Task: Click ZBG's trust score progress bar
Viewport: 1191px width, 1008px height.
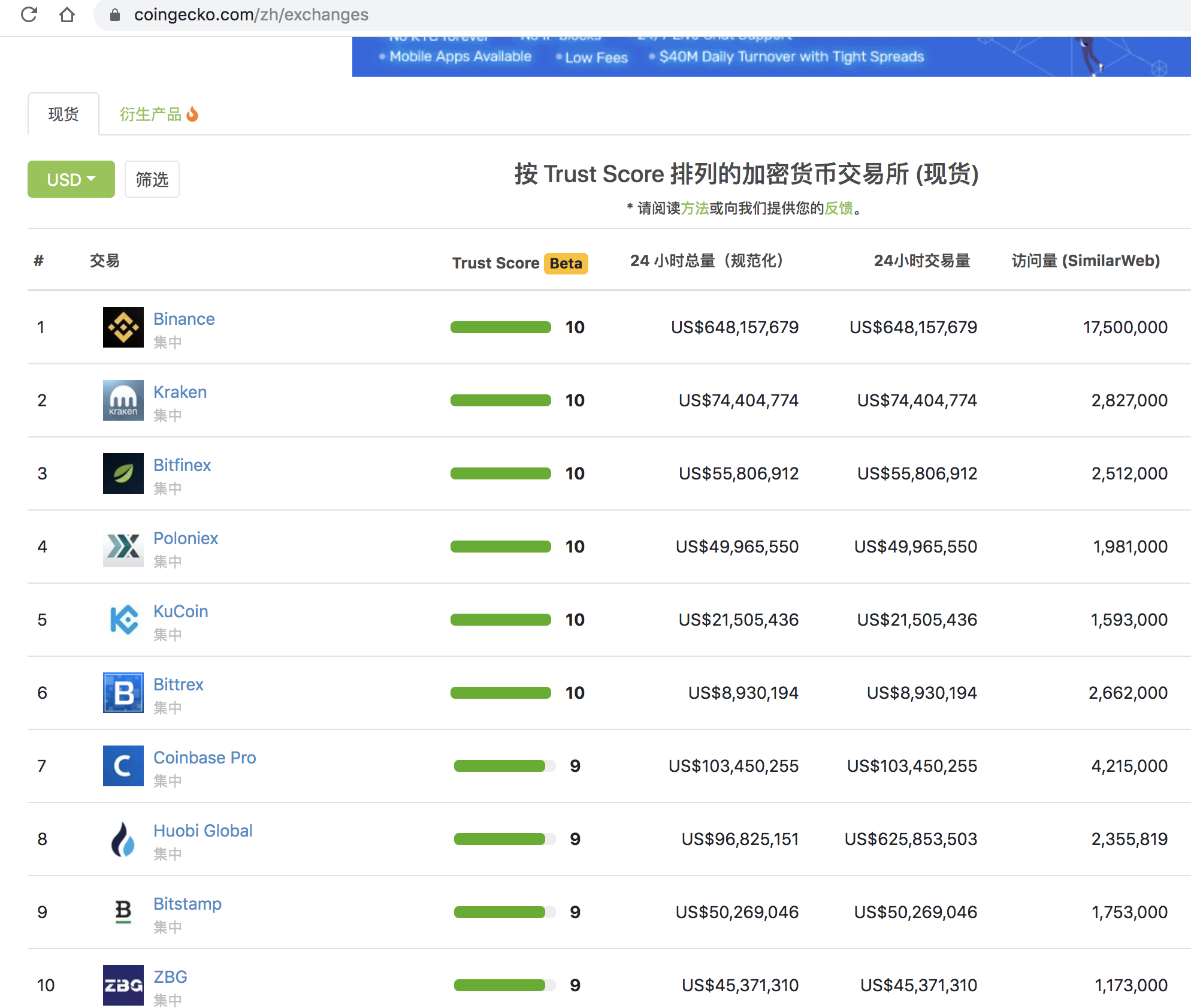Action: point(504,985)
